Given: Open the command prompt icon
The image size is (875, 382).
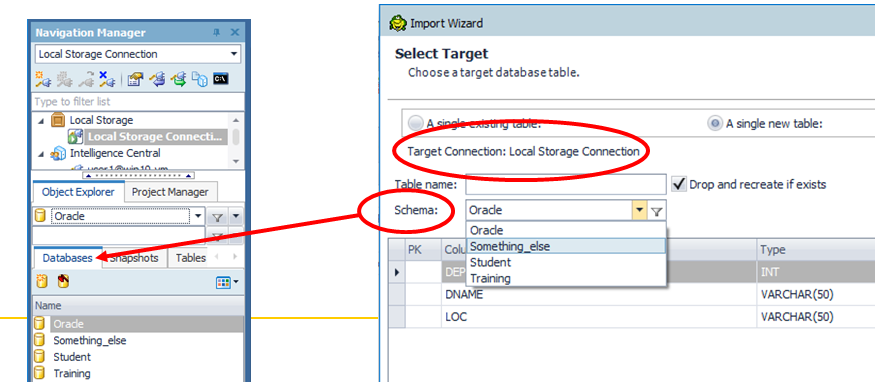Looking at the screenshot, I should click(x=220, y=79).
